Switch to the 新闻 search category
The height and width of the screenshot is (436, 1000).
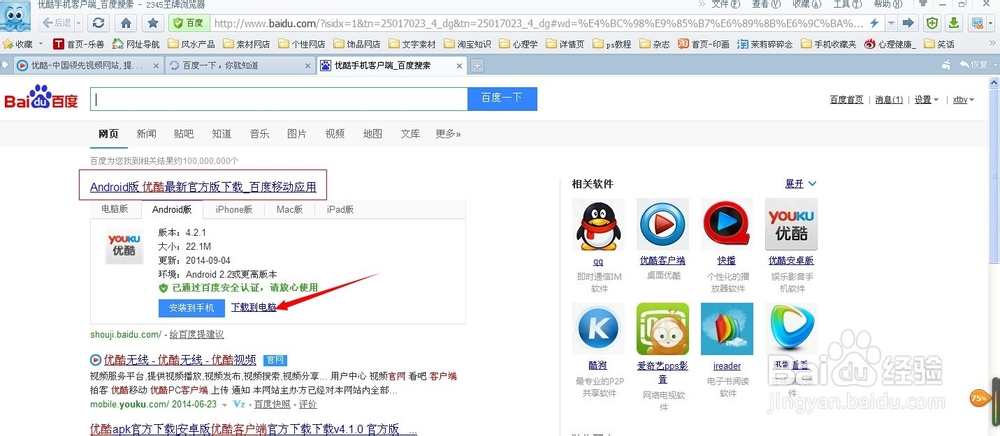coord(146,134)
